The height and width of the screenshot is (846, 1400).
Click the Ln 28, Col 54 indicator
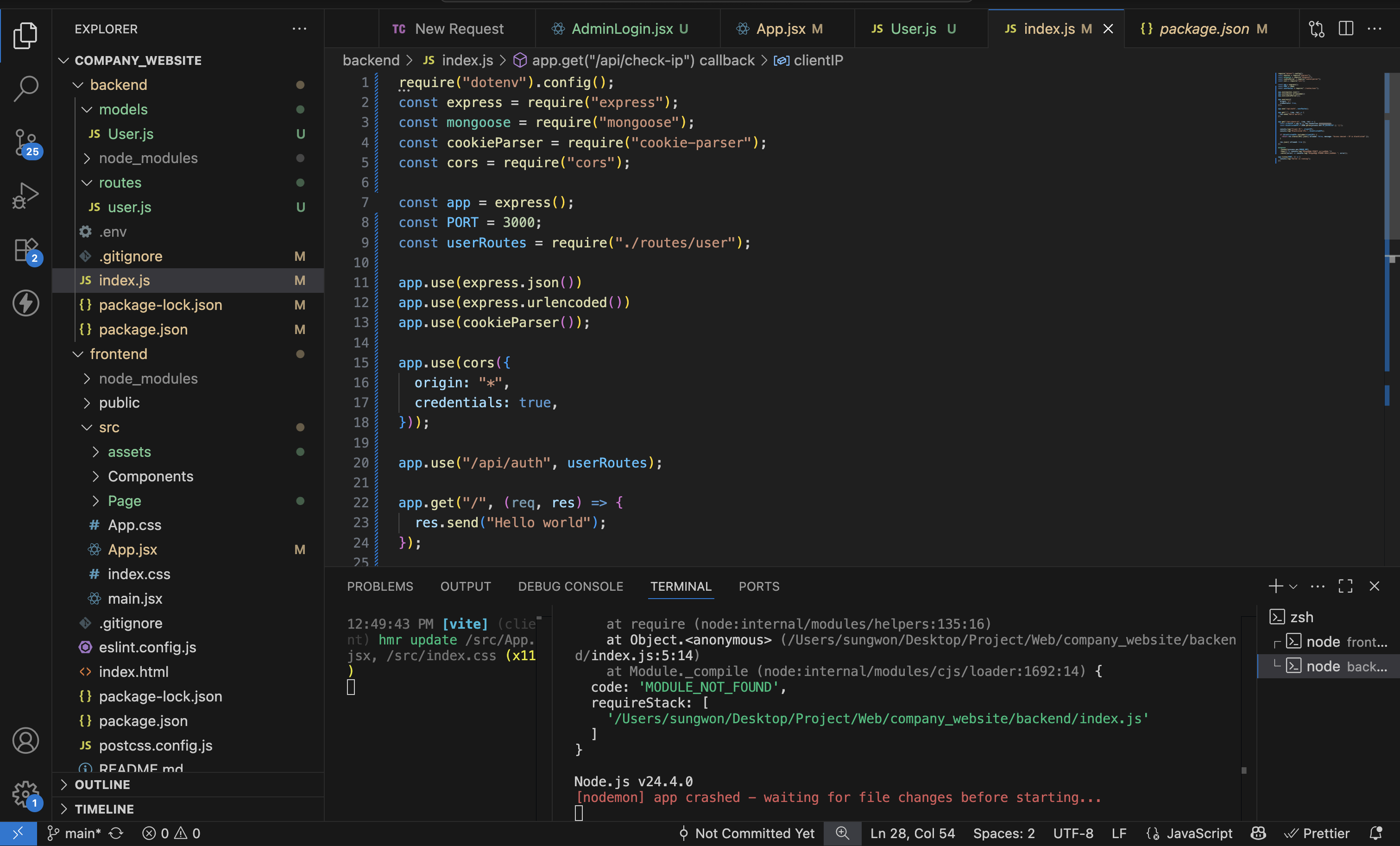click(x=913, y=833)
